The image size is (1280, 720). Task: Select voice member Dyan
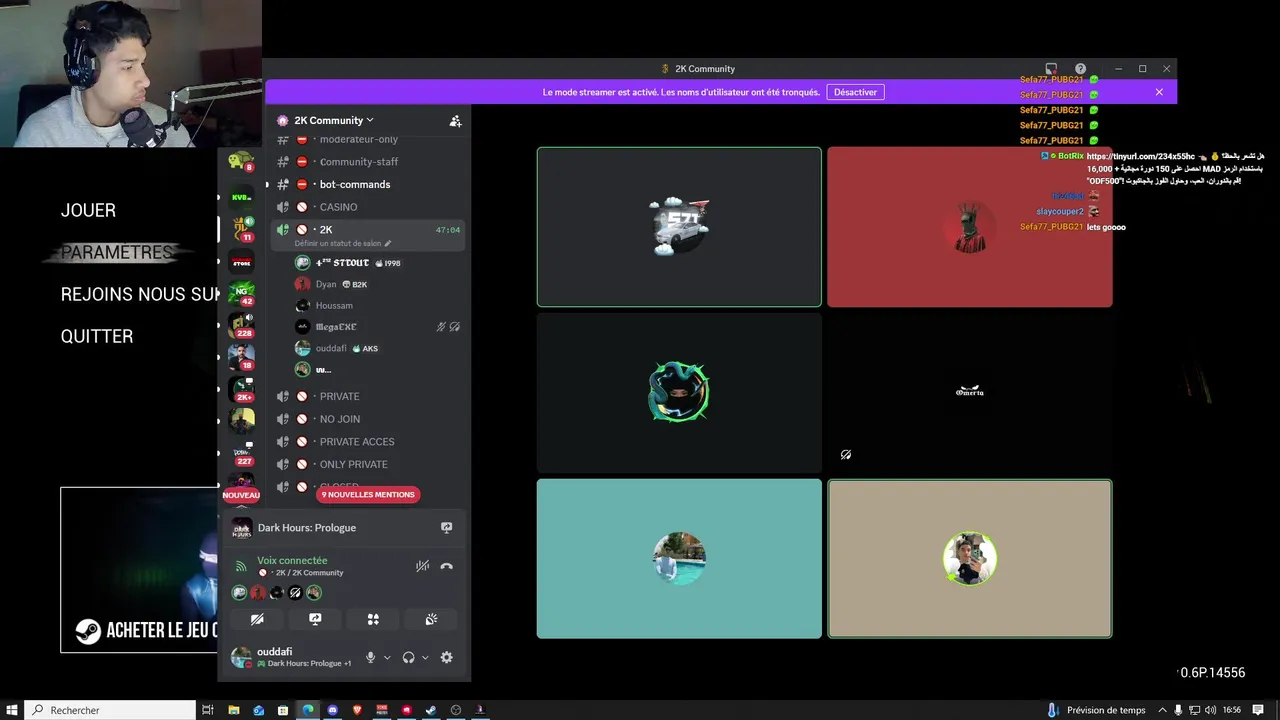click(x=326, y=284)
